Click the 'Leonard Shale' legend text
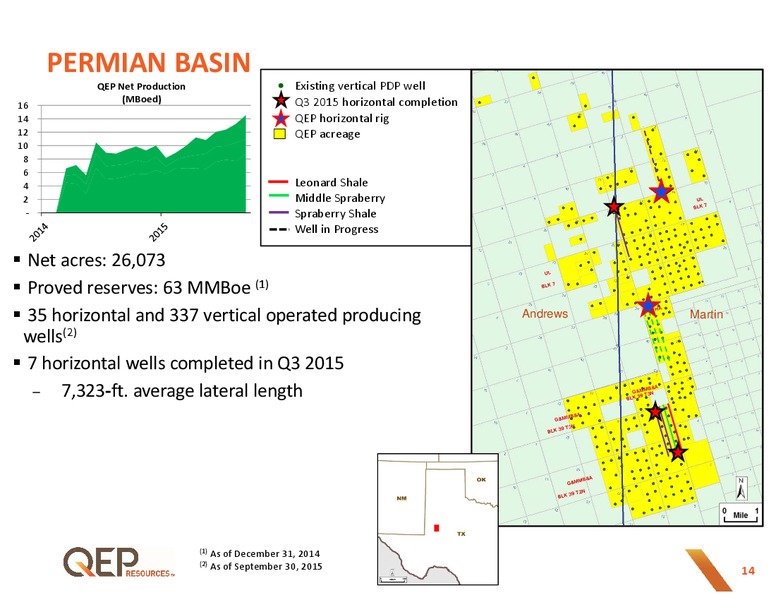 tap(332, 182)
